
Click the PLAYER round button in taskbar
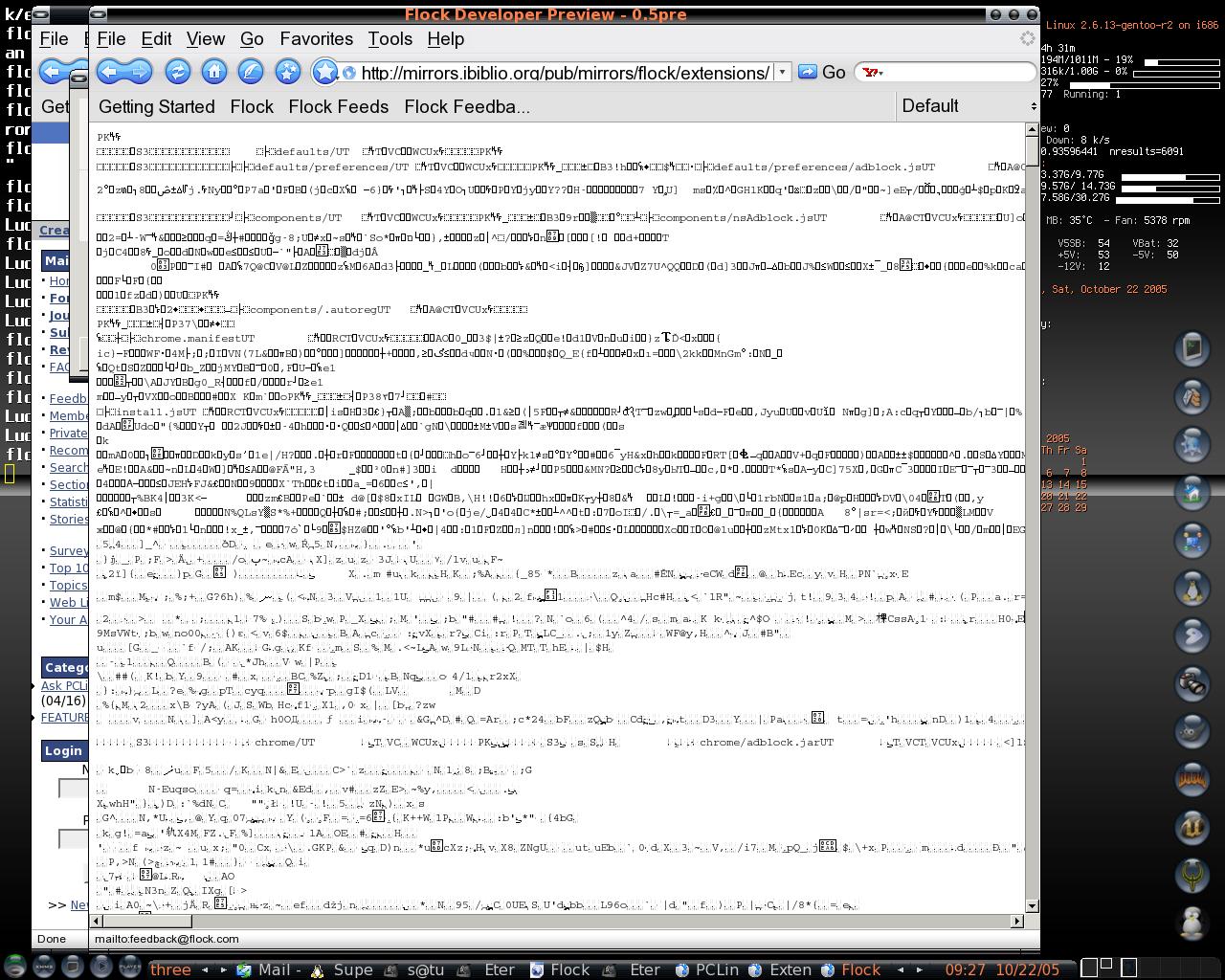point(130,967)
